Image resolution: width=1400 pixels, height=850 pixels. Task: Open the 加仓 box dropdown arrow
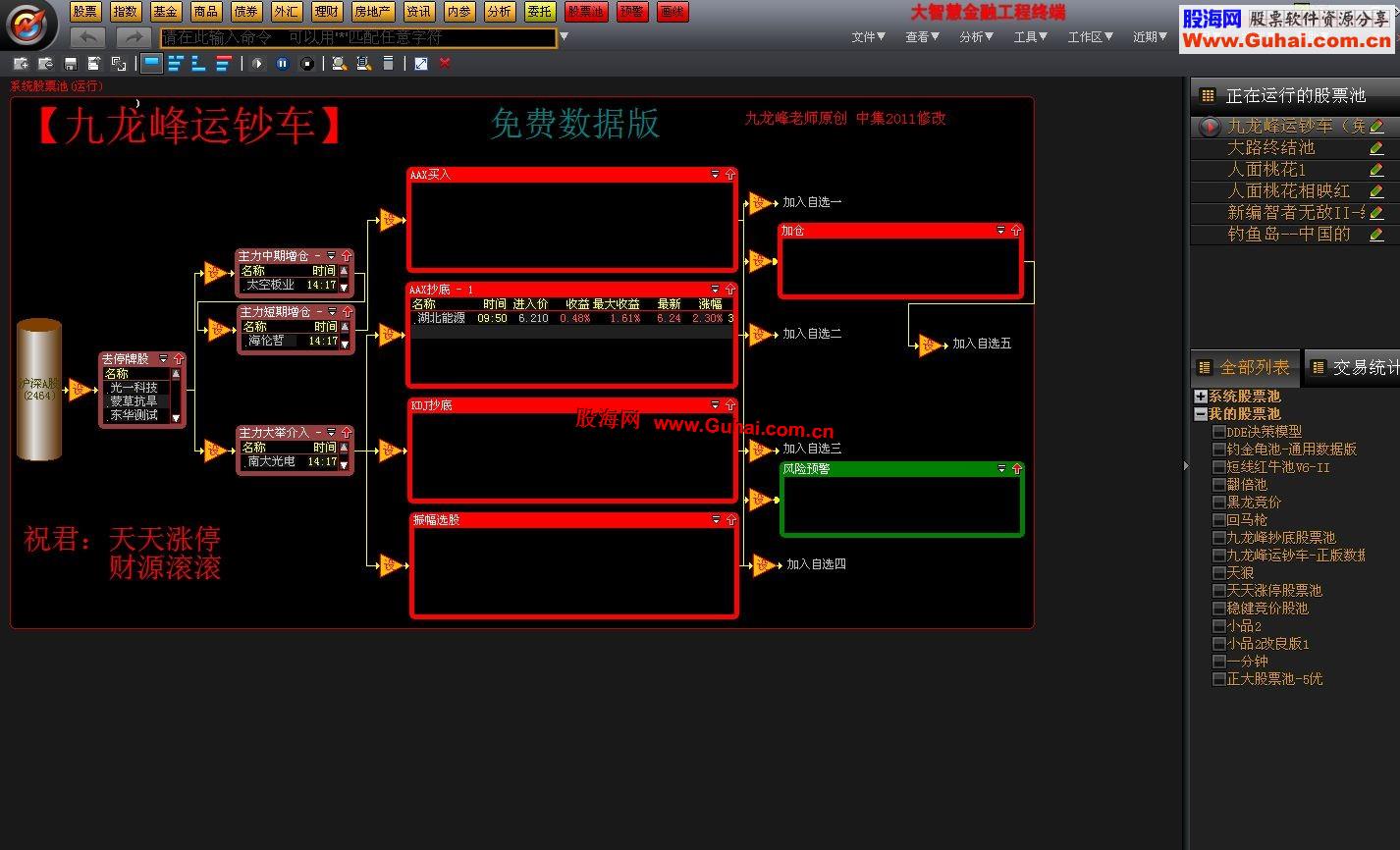coord(1000,231)
